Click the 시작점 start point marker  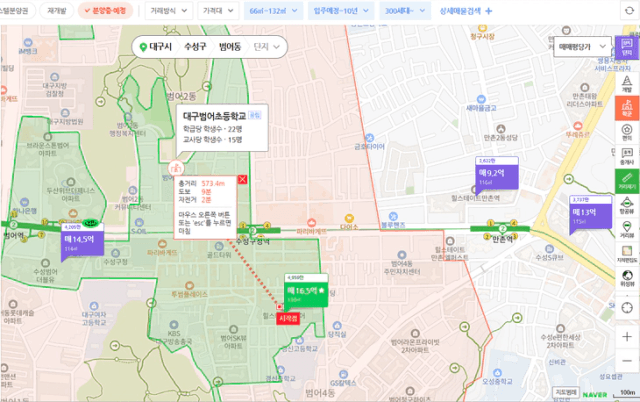pyautogui.click(x=288, y=318)
